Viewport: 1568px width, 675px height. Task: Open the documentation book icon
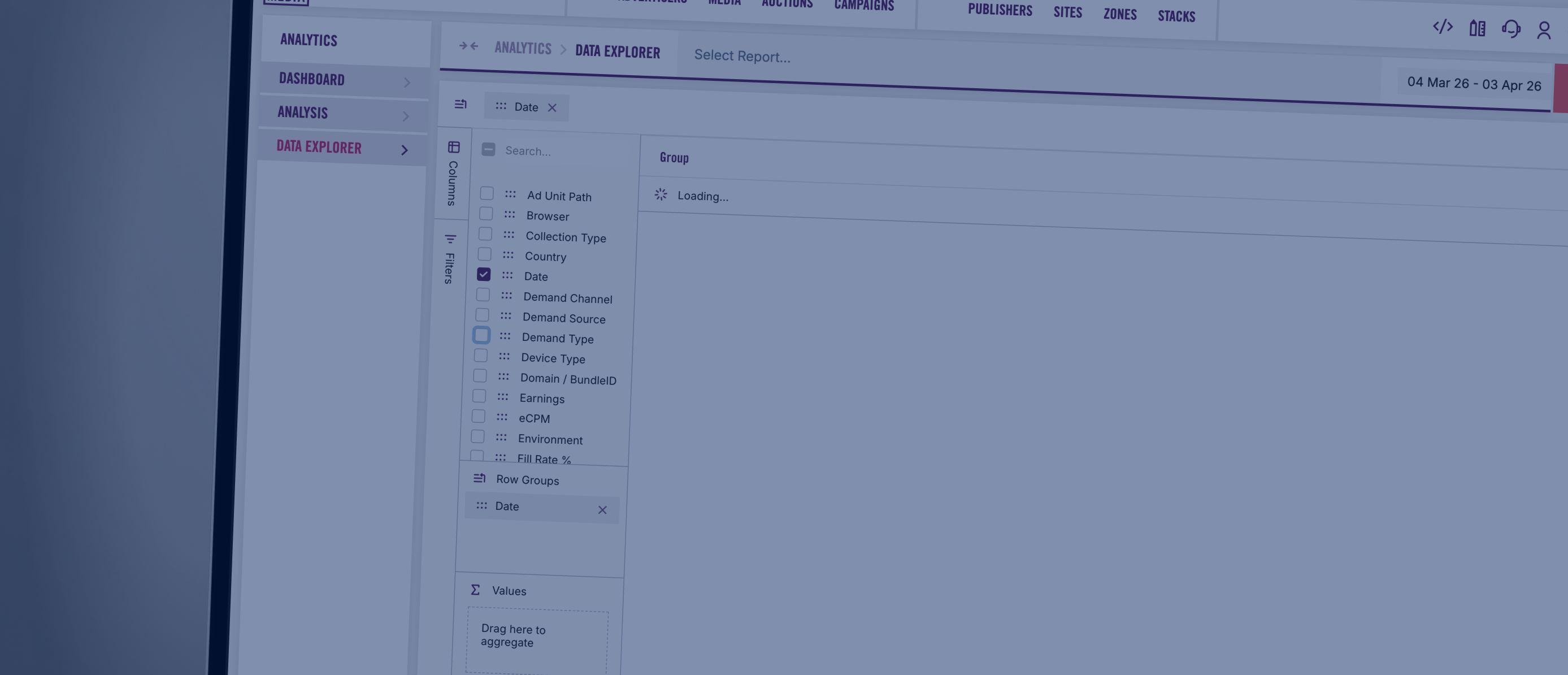click(x=1476, y=28)
